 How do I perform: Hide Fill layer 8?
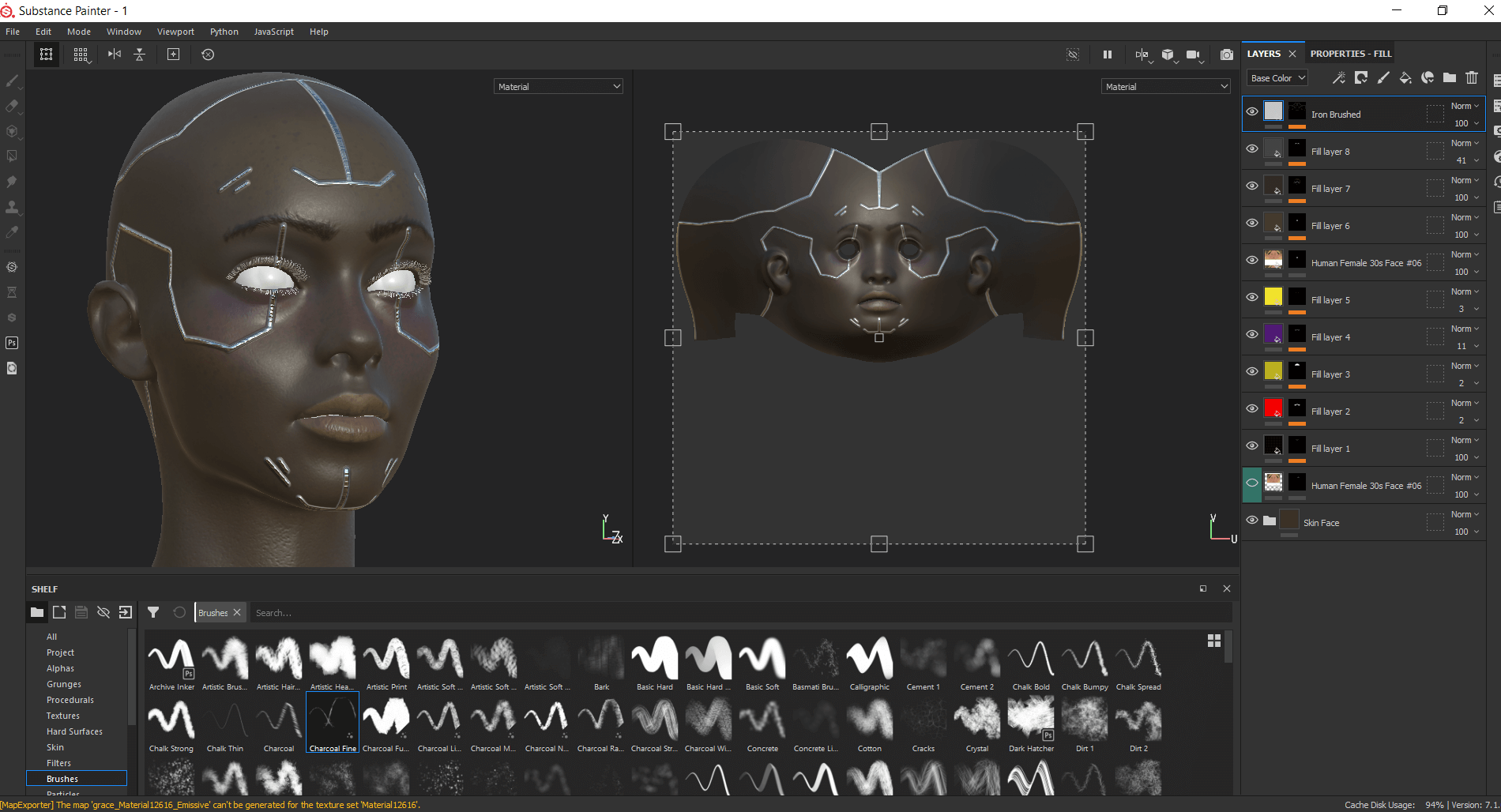coord(1252,148)
